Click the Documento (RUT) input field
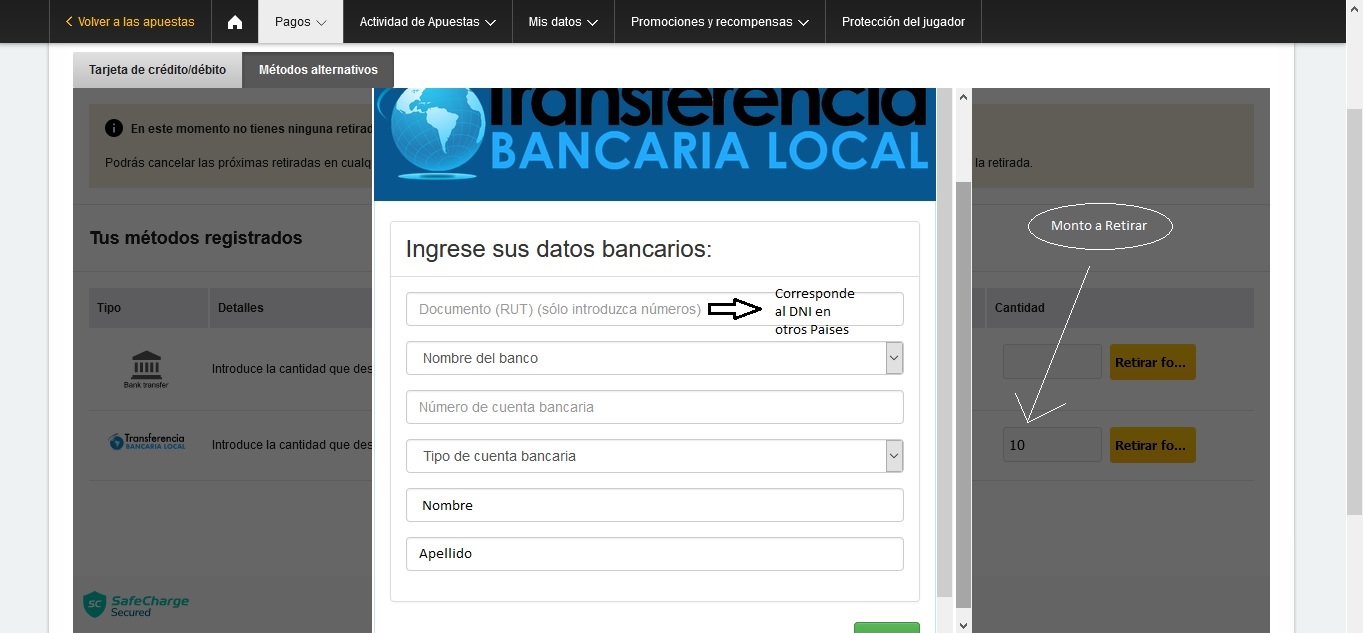The height and width of the screenshot is (633, 1363). pyautogui.click(x=655, y=309)
